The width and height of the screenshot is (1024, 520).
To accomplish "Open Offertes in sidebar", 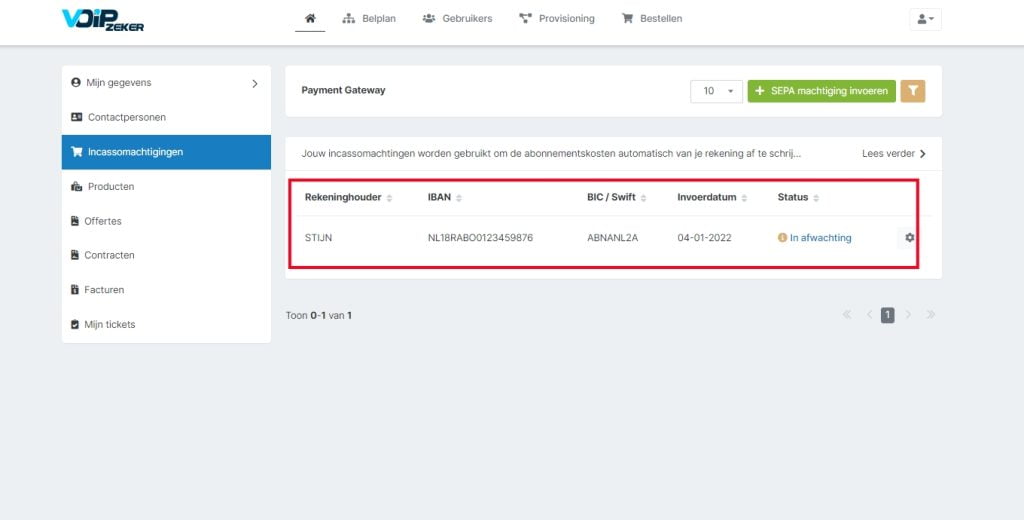I will point(167,221).
